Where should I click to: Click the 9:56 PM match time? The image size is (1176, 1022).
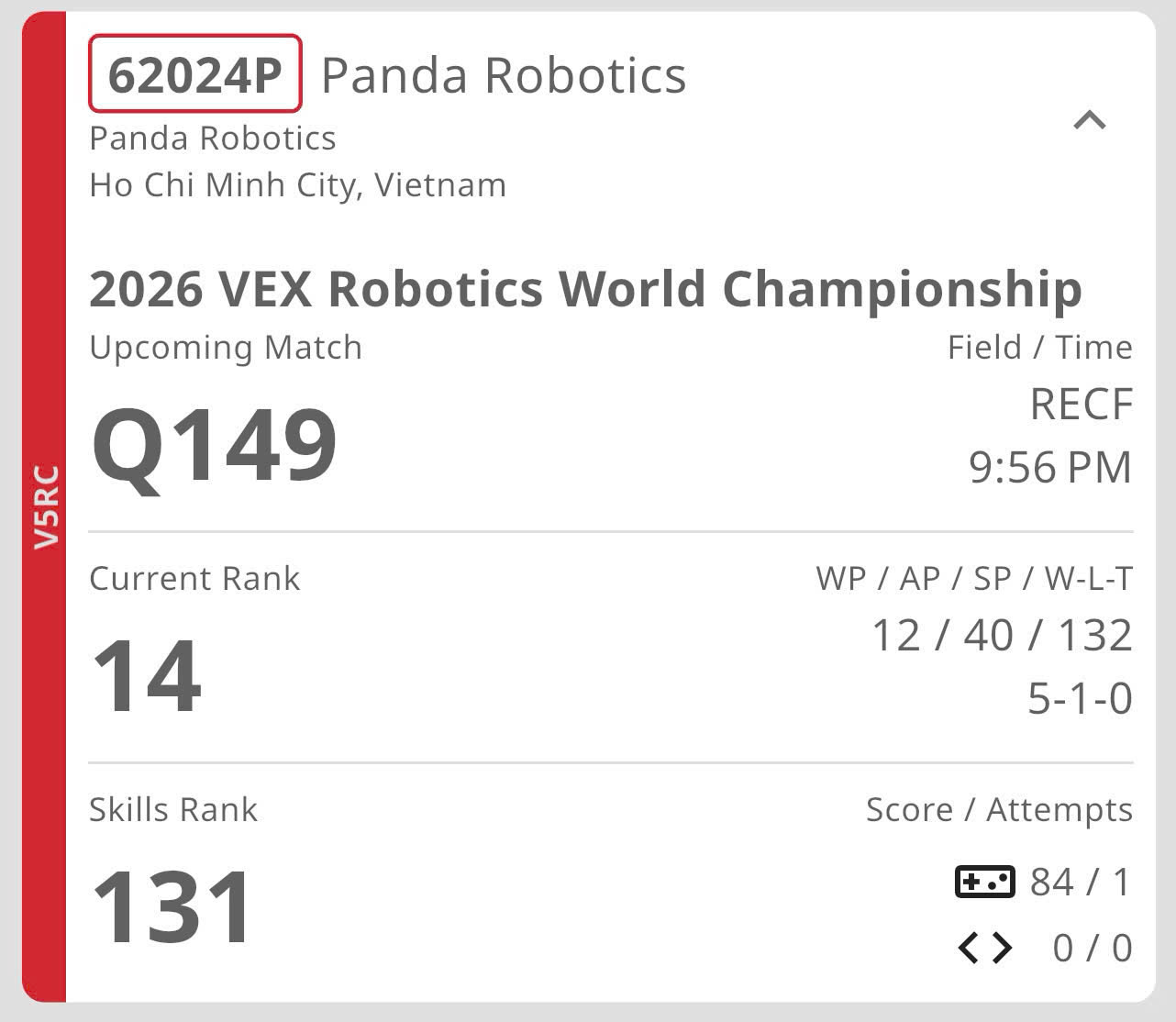click(1050, 467)
